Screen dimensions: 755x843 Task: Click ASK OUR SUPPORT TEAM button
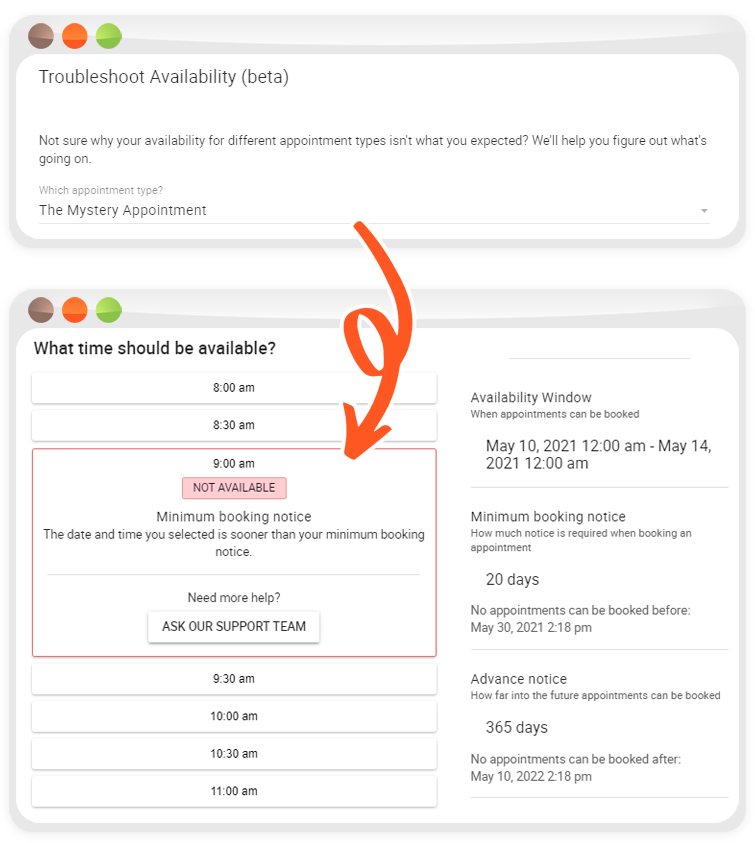(x=234, y=626)
